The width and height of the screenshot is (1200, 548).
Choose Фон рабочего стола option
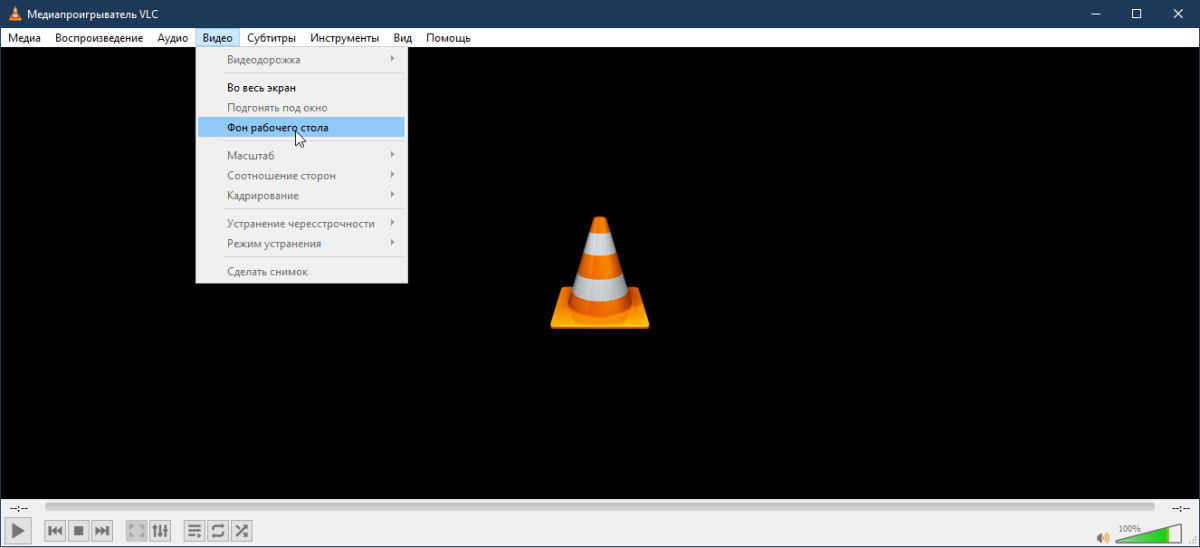tap(302, 127)
